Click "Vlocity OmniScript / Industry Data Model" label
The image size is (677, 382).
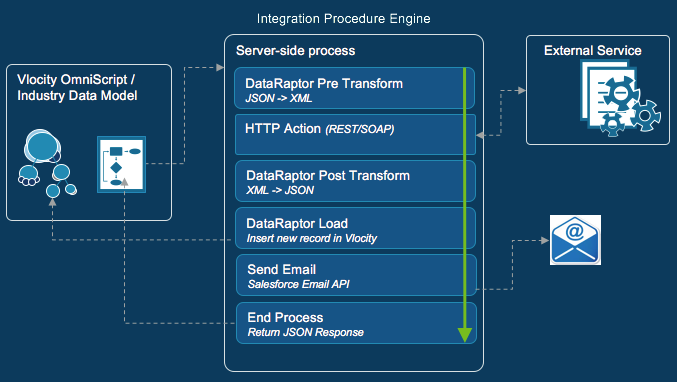77,88
